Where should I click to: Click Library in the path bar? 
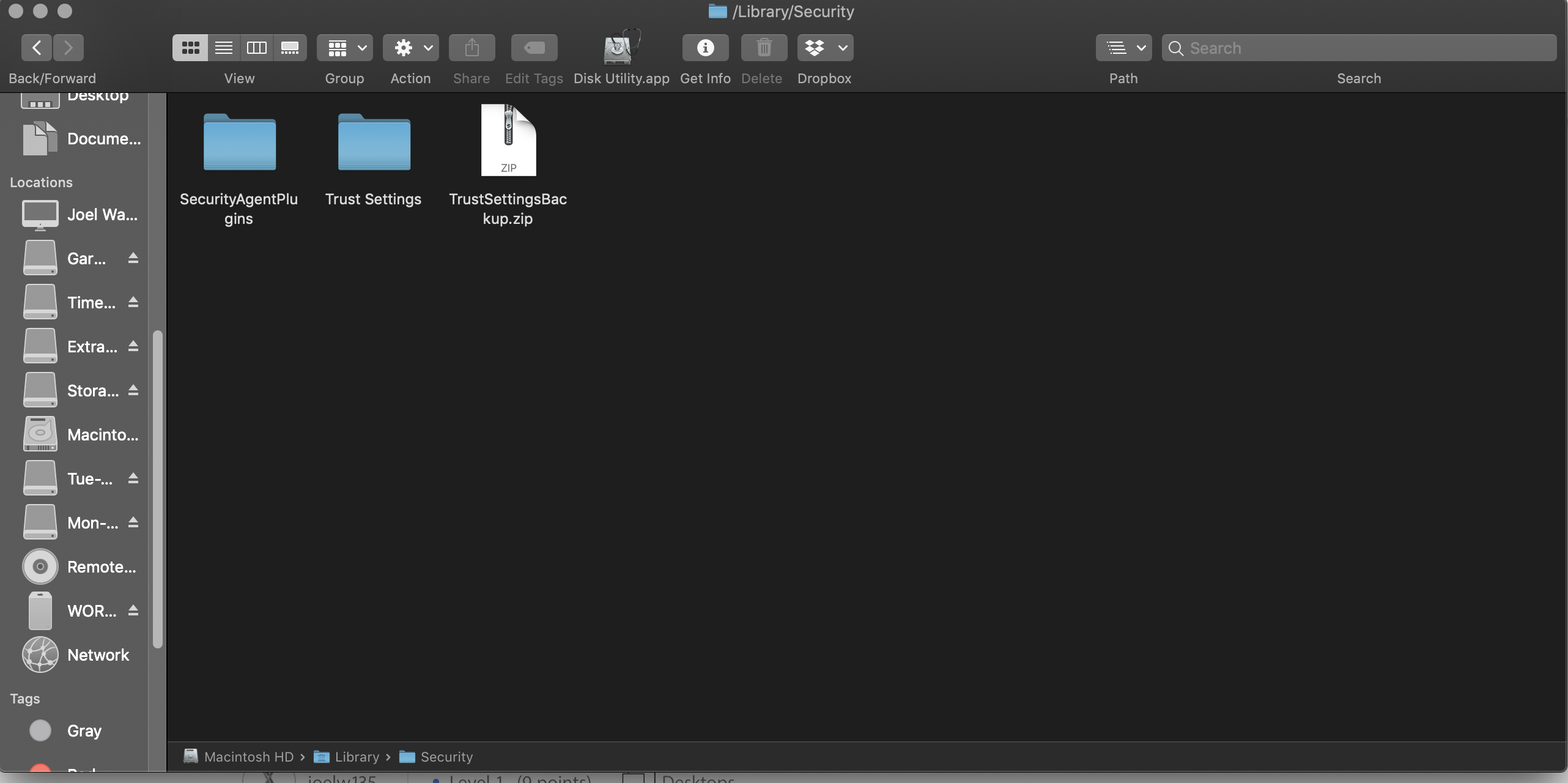coord(357,757)
